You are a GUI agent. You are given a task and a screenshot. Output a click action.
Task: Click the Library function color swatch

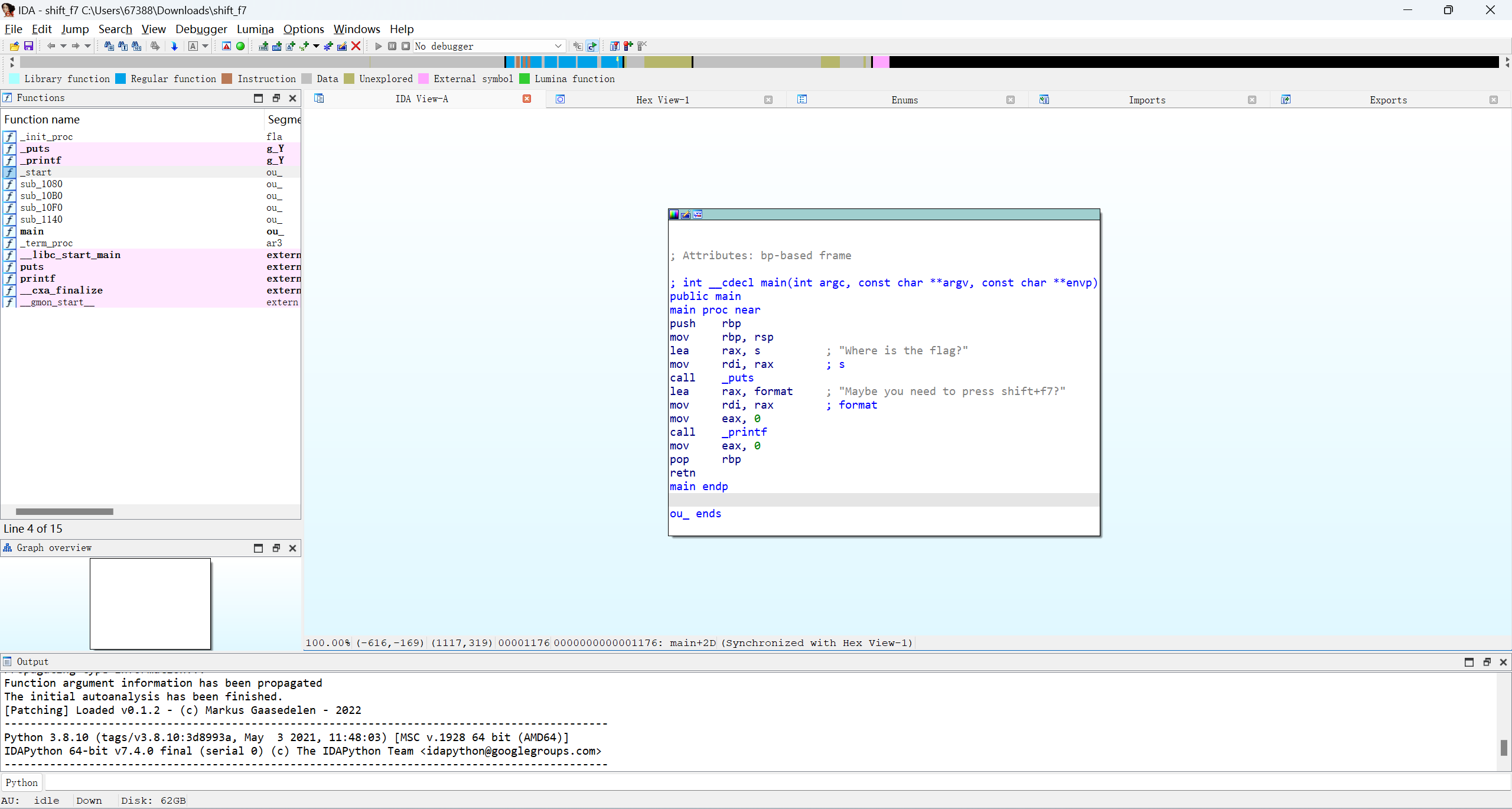pyautogui.click(x=15, y=79)
